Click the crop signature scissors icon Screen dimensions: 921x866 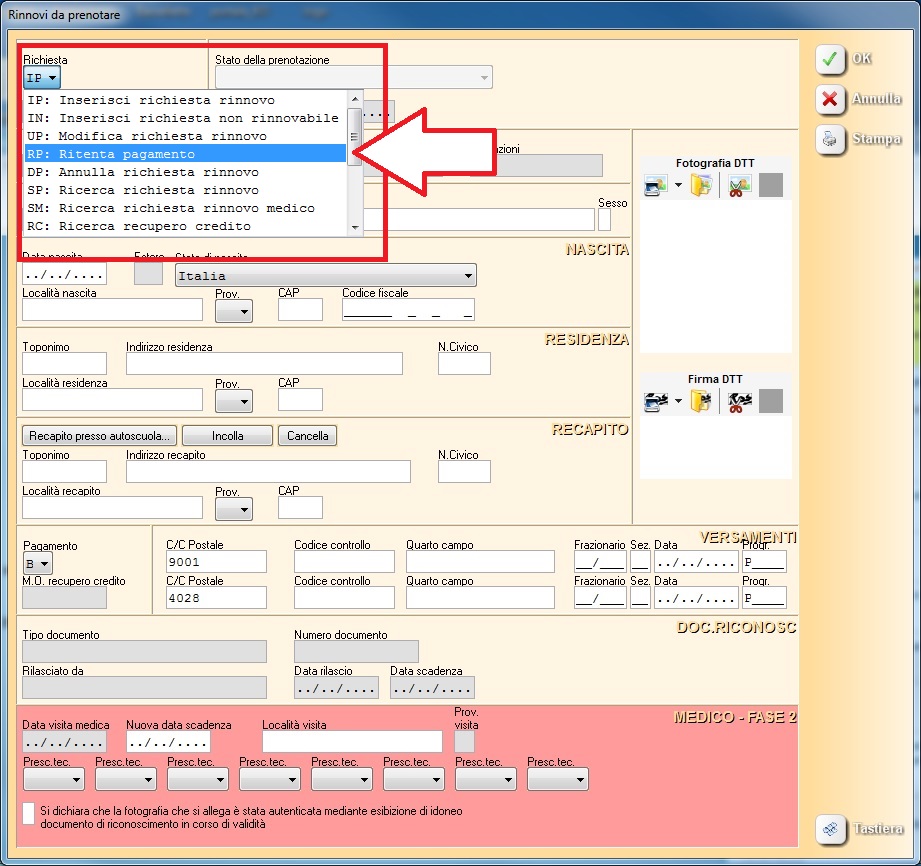(739, 402)
